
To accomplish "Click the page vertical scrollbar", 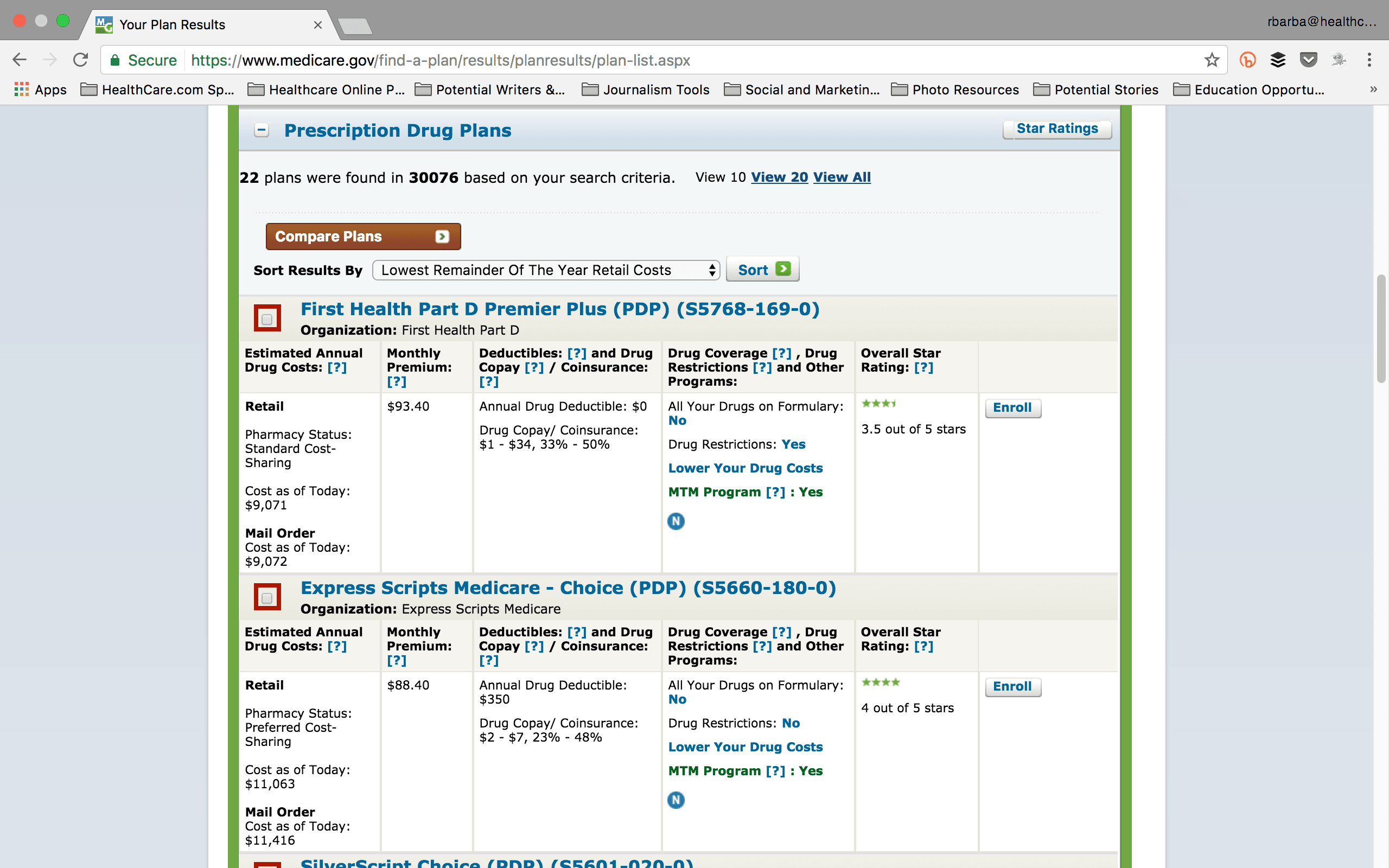I will (x=1381, y=328).
